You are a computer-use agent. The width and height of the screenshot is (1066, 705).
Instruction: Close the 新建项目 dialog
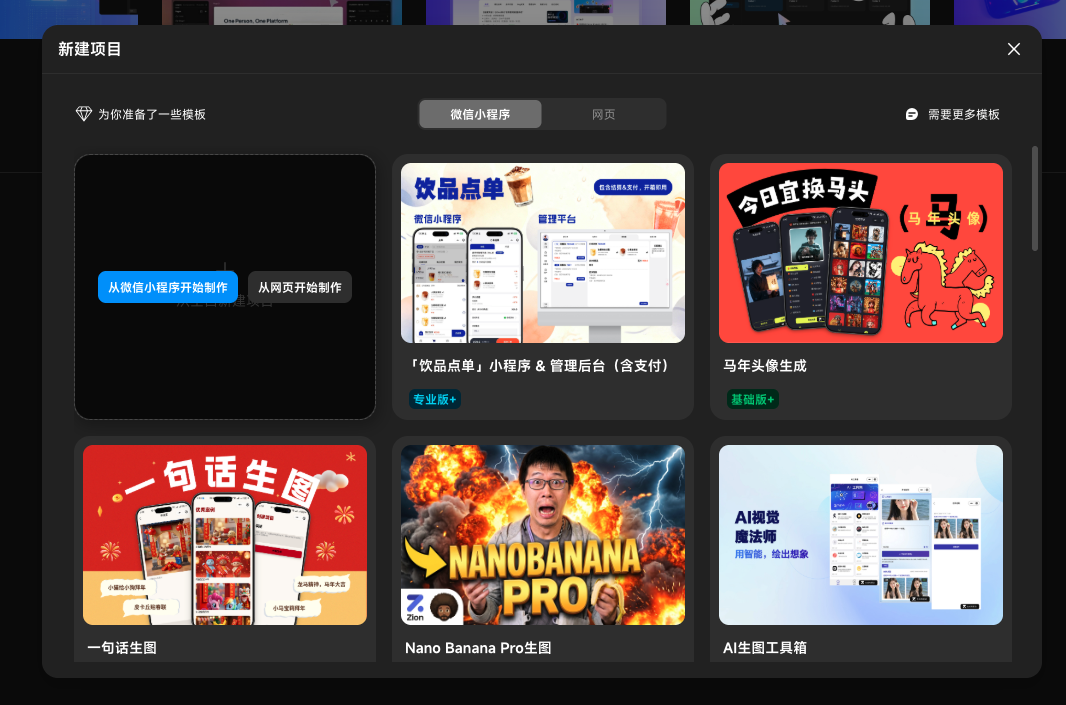click(1013, 48)
